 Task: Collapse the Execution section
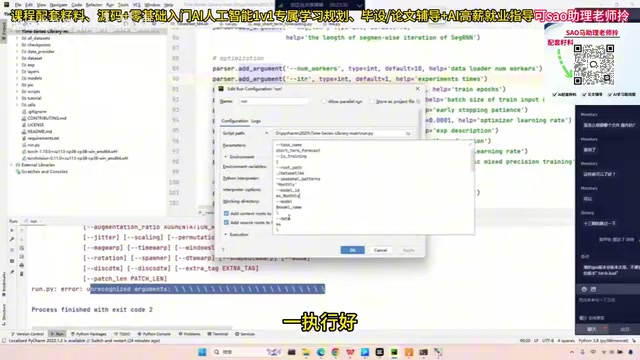226,235
